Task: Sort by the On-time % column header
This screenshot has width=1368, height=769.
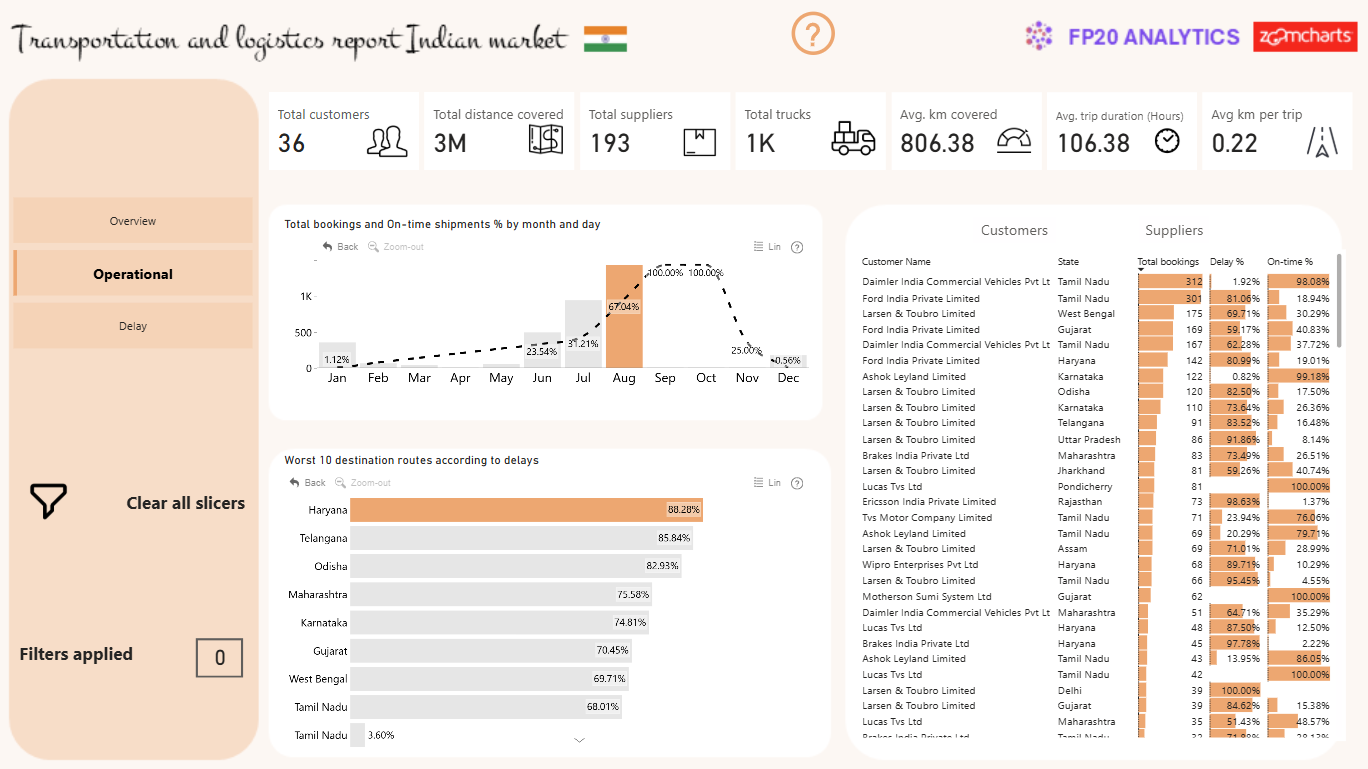Action: pyautogui.click(x=1290, y=262)
